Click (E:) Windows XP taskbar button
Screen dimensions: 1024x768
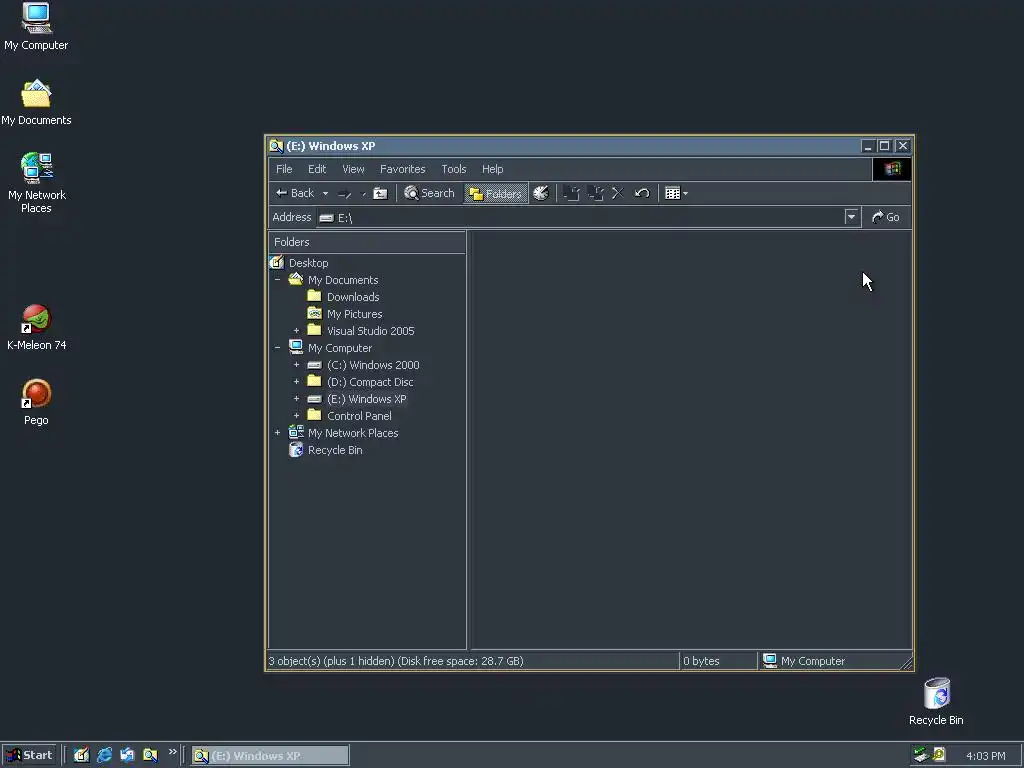tap(270, 756)
